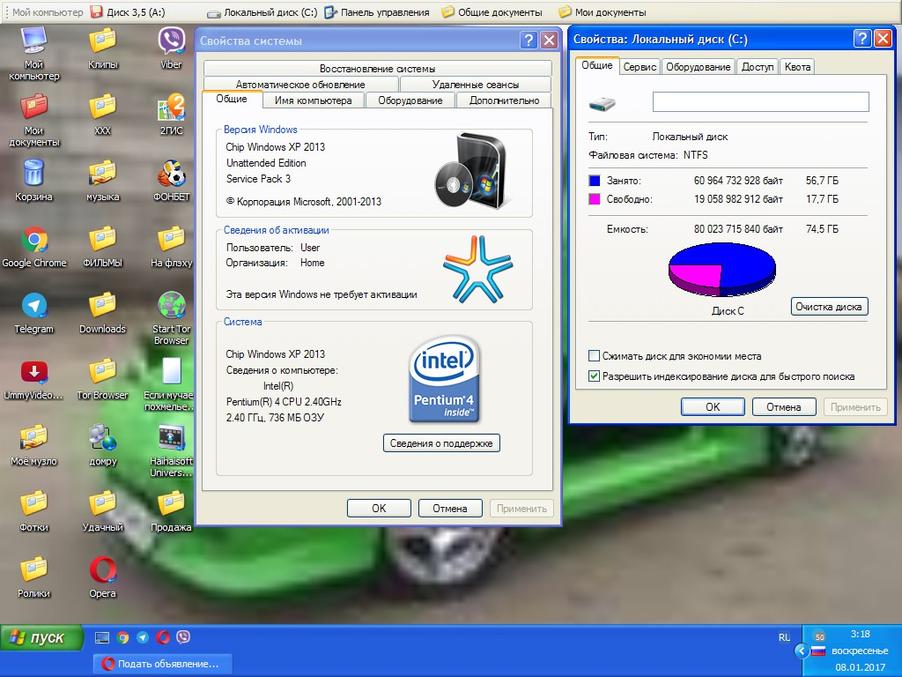Open the Пуск start menu
902x677 pixels.
[41, 638]
